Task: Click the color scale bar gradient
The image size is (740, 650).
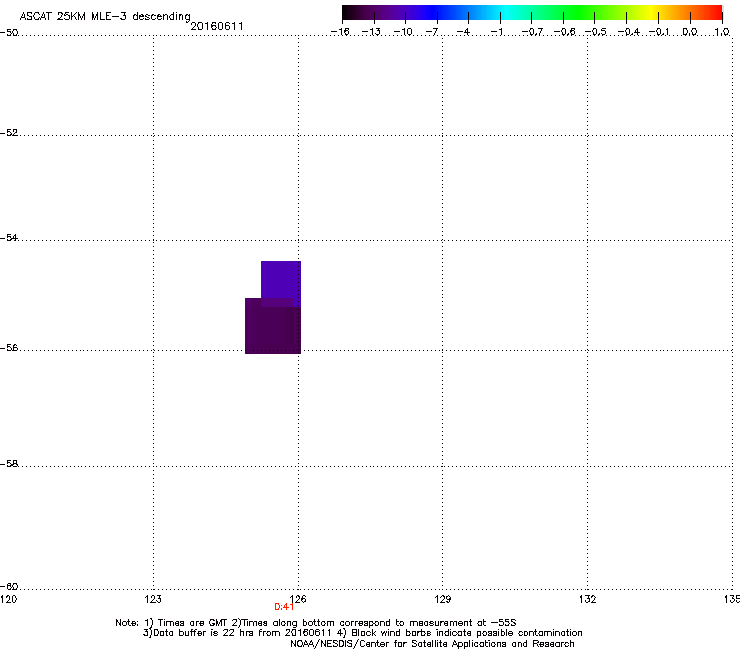Action: (532, 12)
